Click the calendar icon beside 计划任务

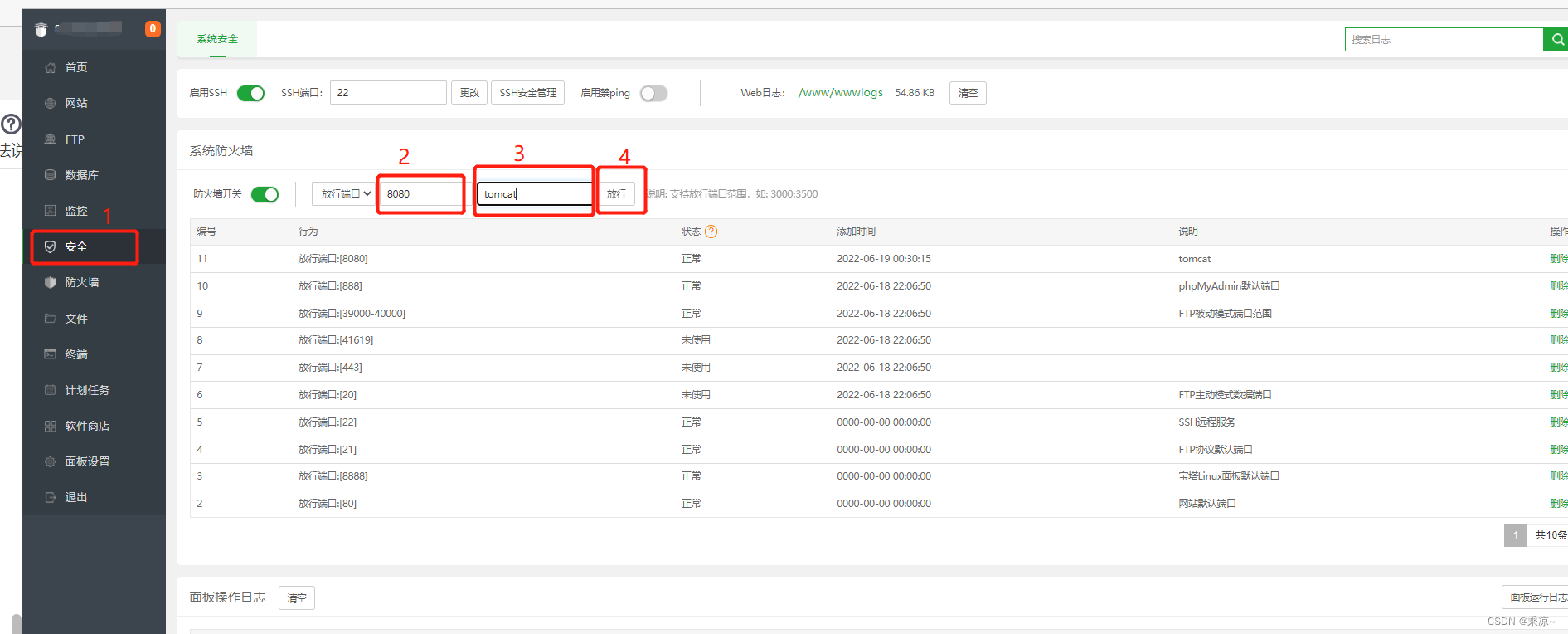51,390
